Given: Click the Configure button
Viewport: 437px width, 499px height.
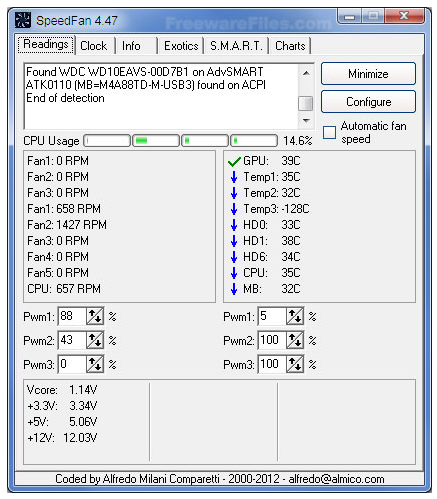Looking at the screenshot, I should pyautogui.click(x=368, y=102).
